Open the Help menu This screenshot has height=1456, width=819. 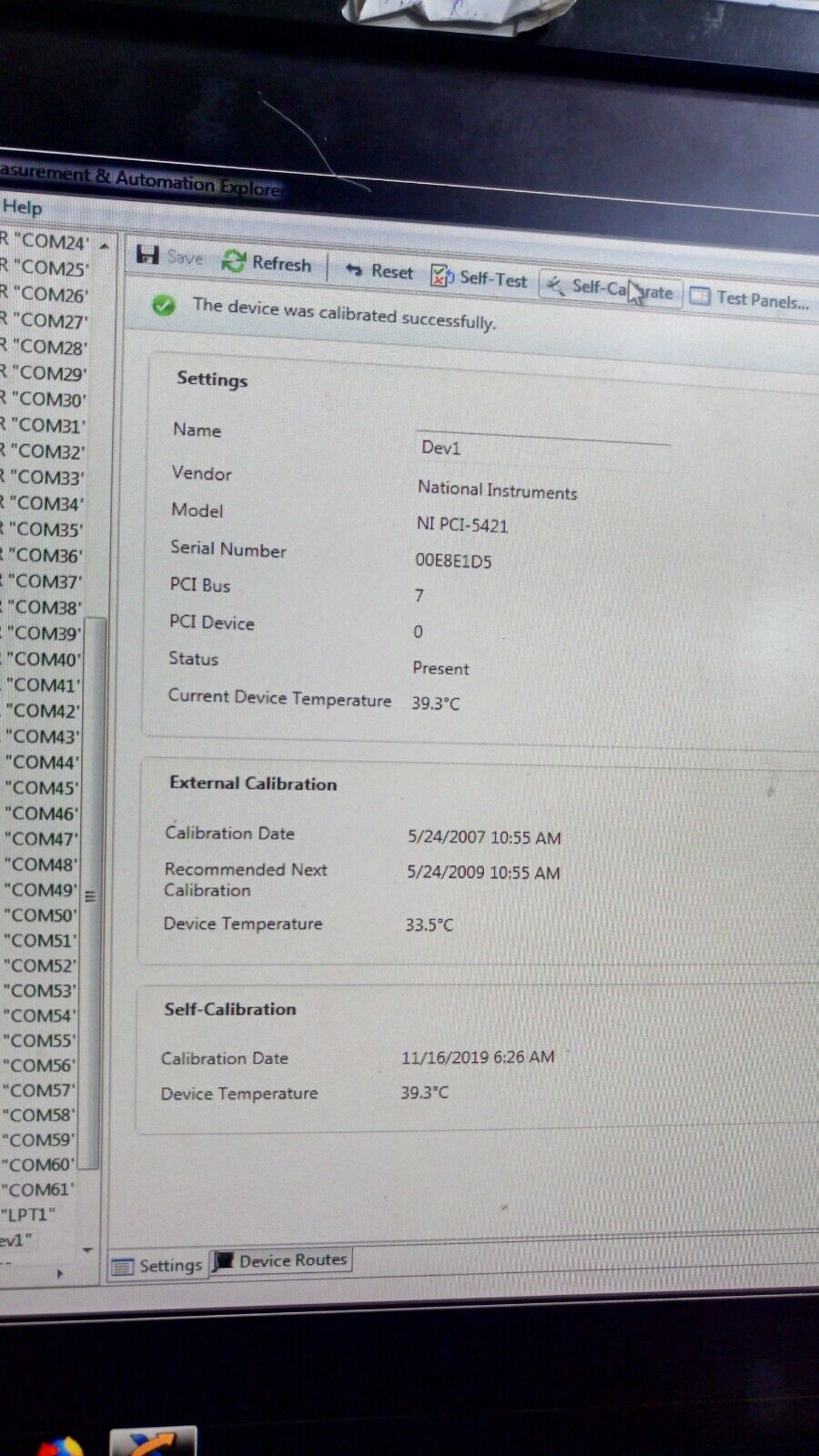click(x=22, y=207)
